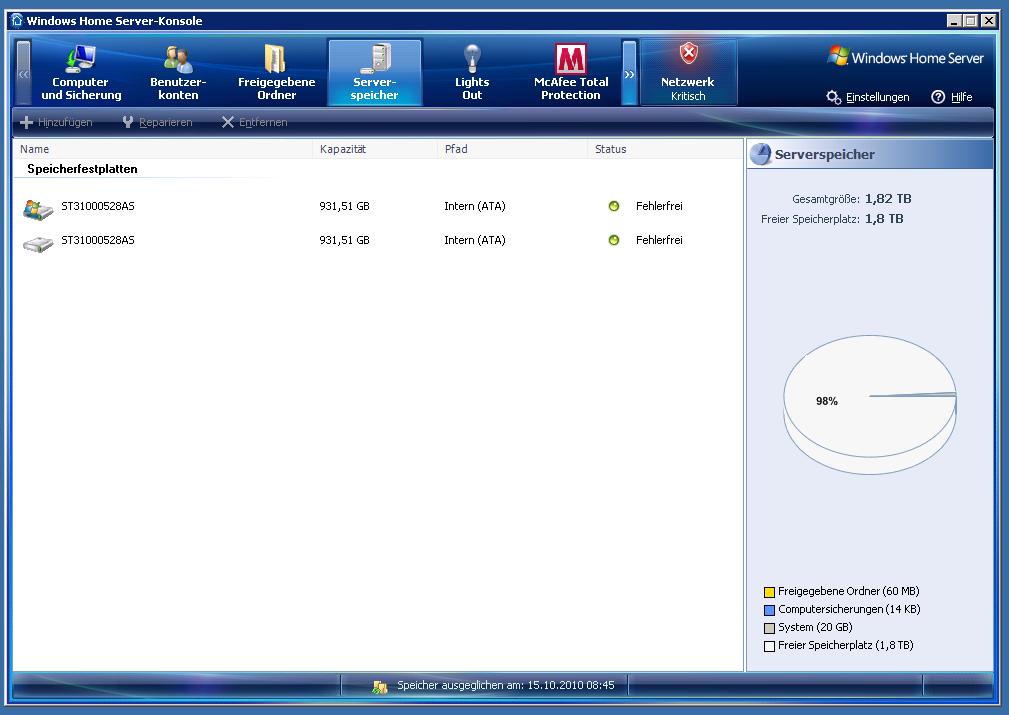The height and width of the screenshot is (715, 1009).
Task: Click the Freier Speicherplatz (1,8 TB) legend label
Action: click(846, 645)
